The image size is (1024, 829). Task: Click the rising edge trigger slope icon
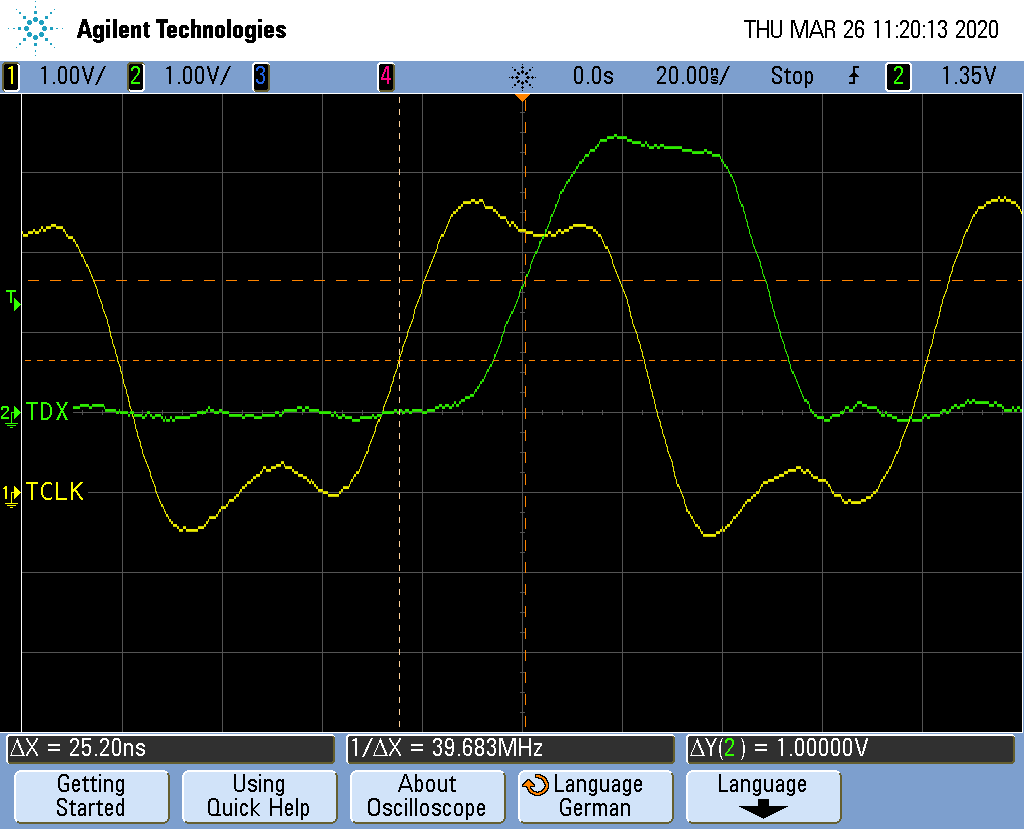853,76
